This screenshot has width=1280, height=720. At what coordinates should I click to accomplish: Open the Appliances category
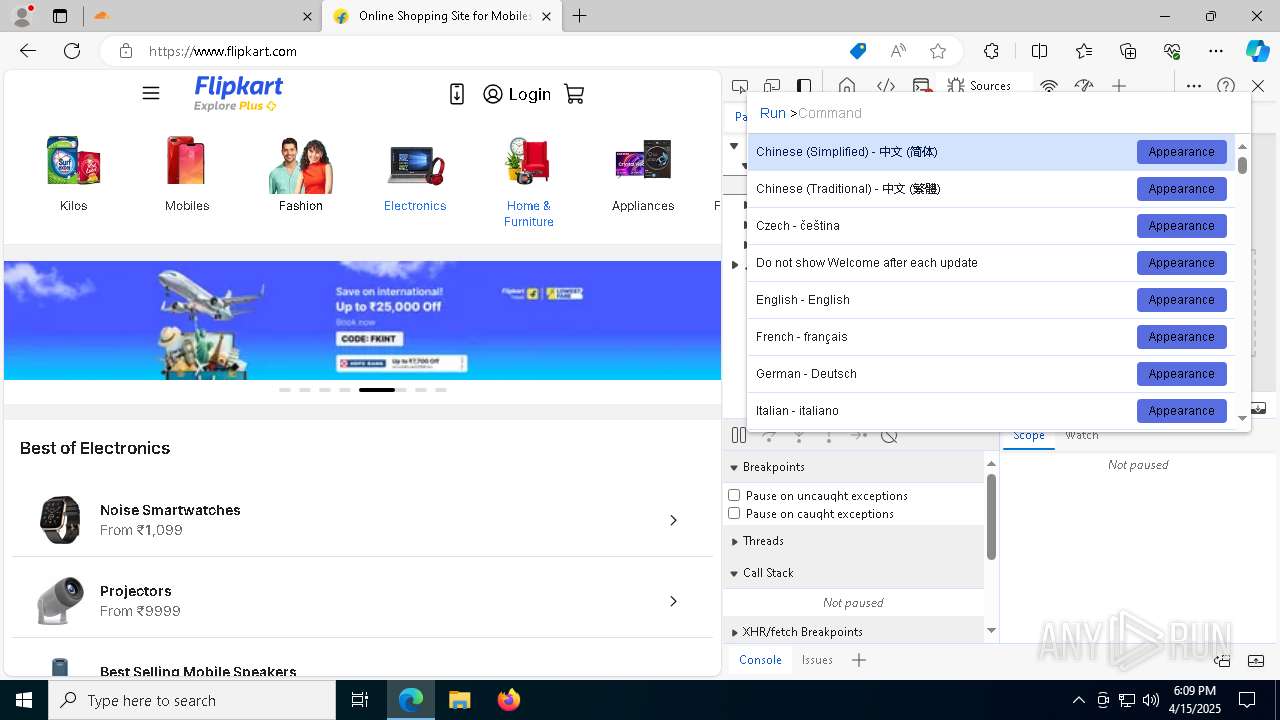[x=643, y=174]
